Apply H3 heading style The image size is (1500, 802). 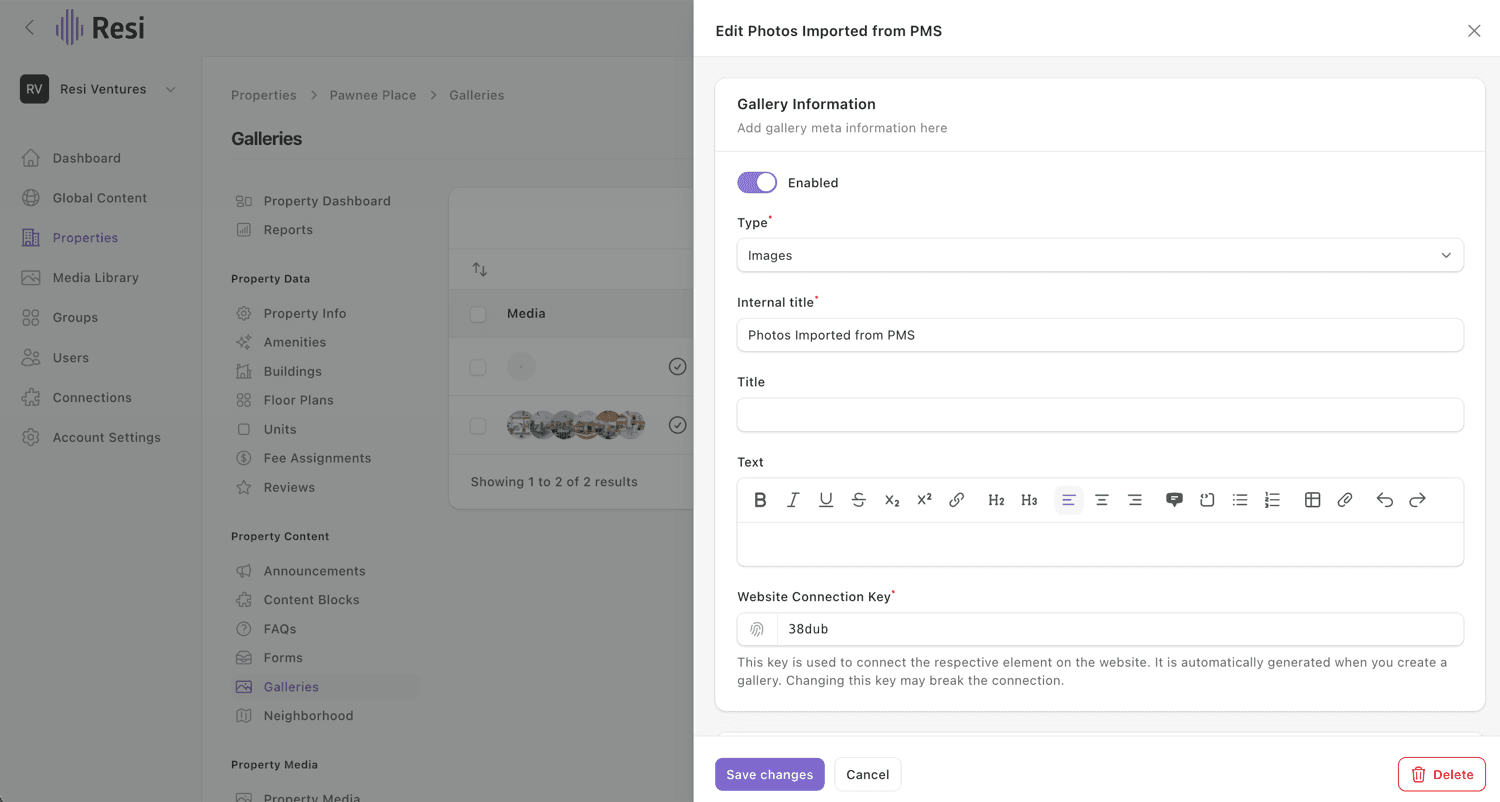click(x=1029, y=500)
